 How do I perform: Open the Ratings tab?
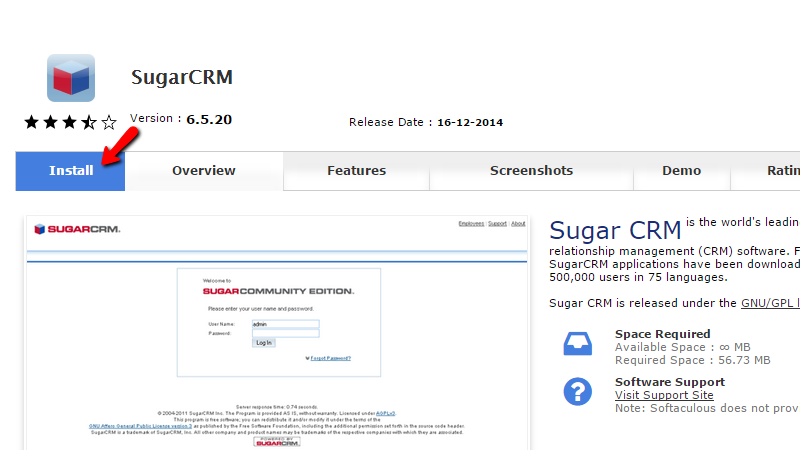pyautogui.click(x=766, y=171)
